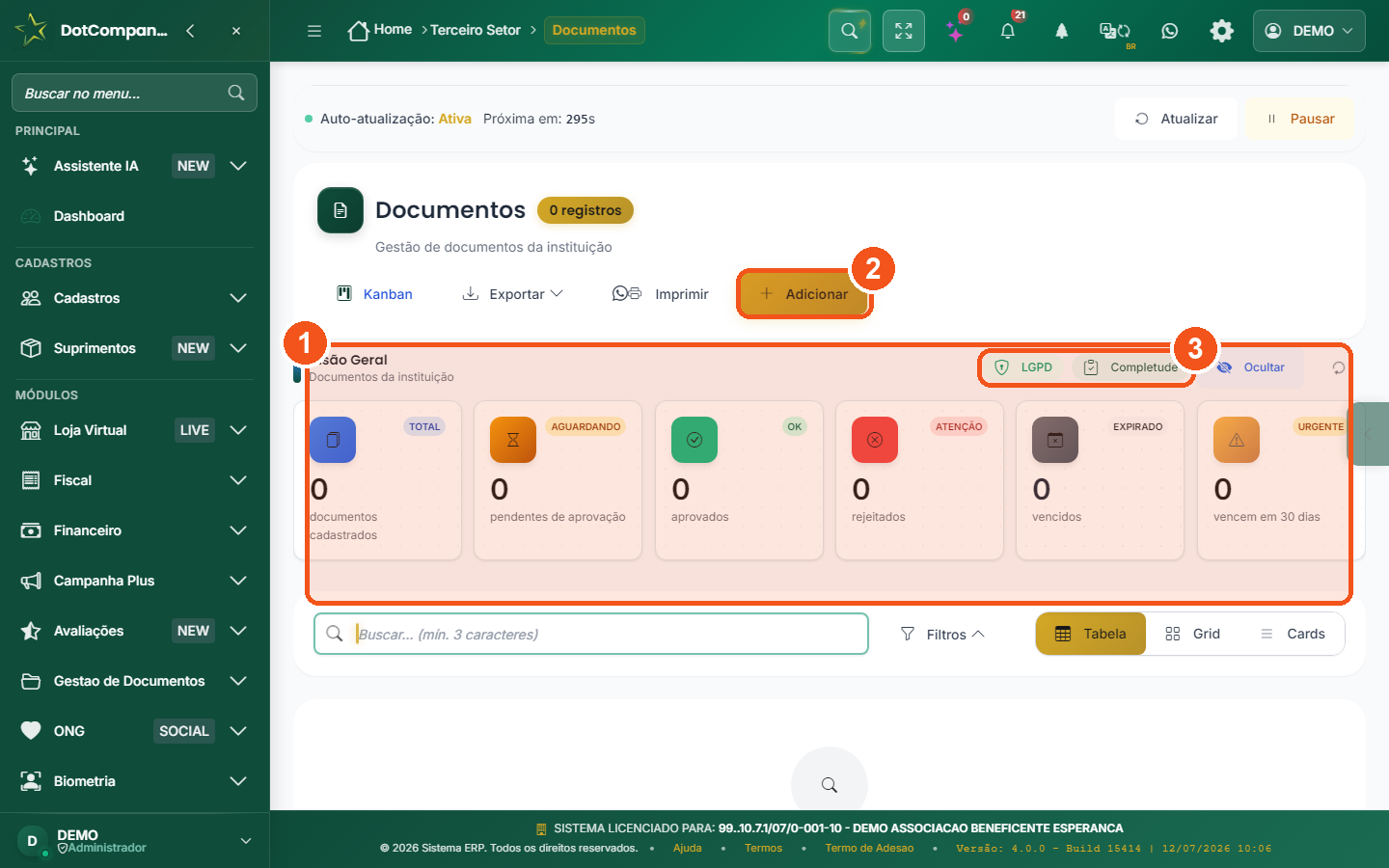Switch to the Cards view
The height and width of the screenshot is (868, 1389).
[x=1293, y=634]
